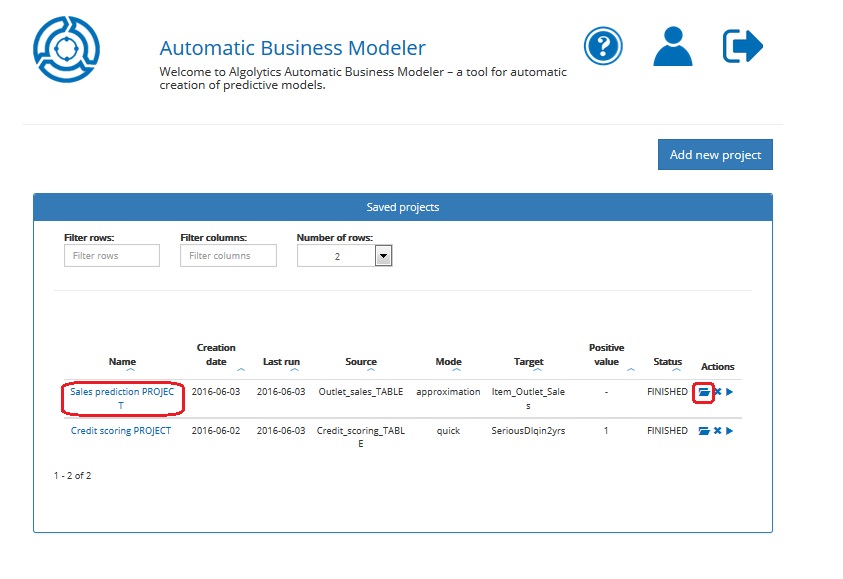Screen dimensions: 843x579
Task: Click Sales prediction creation date 2016-06-03
Action: (216, 392)
